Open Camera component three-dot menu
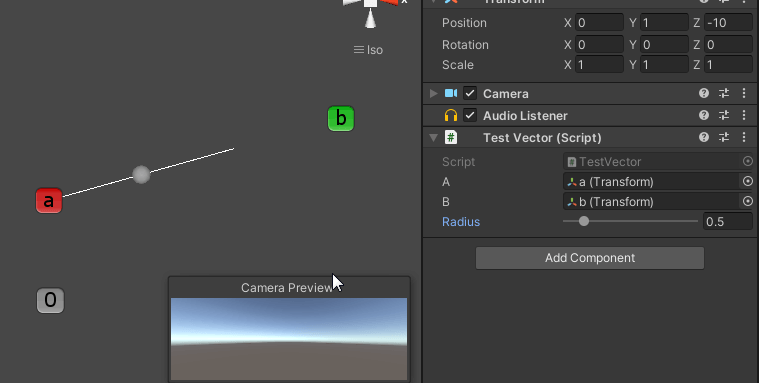Image resolution: width=759 pixels, height=383 pixels. [744, 93]
